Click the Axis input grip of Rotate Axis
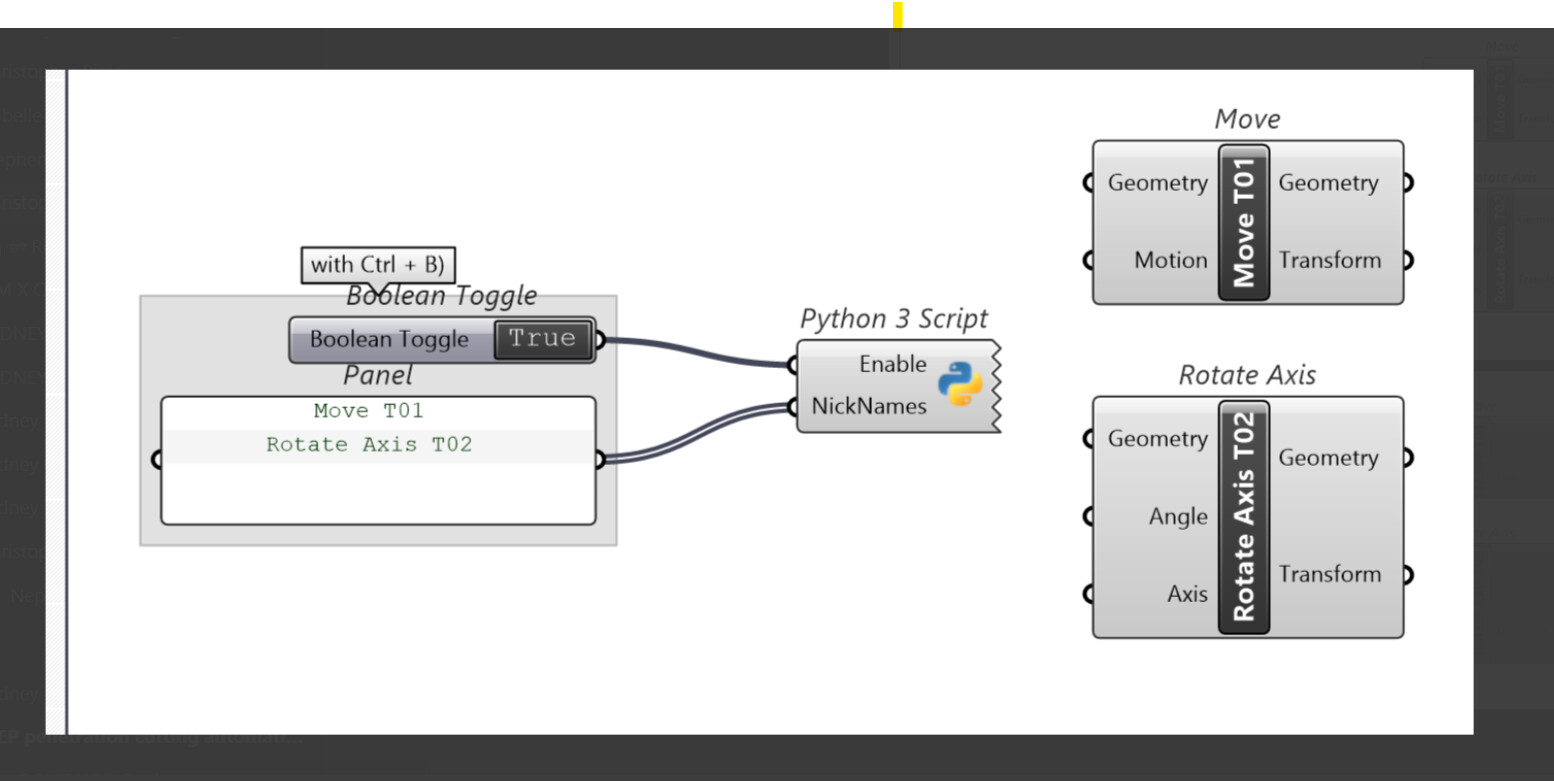Image resolution: width=1554 pixels, height=781 pixels. click(1088, 593)
